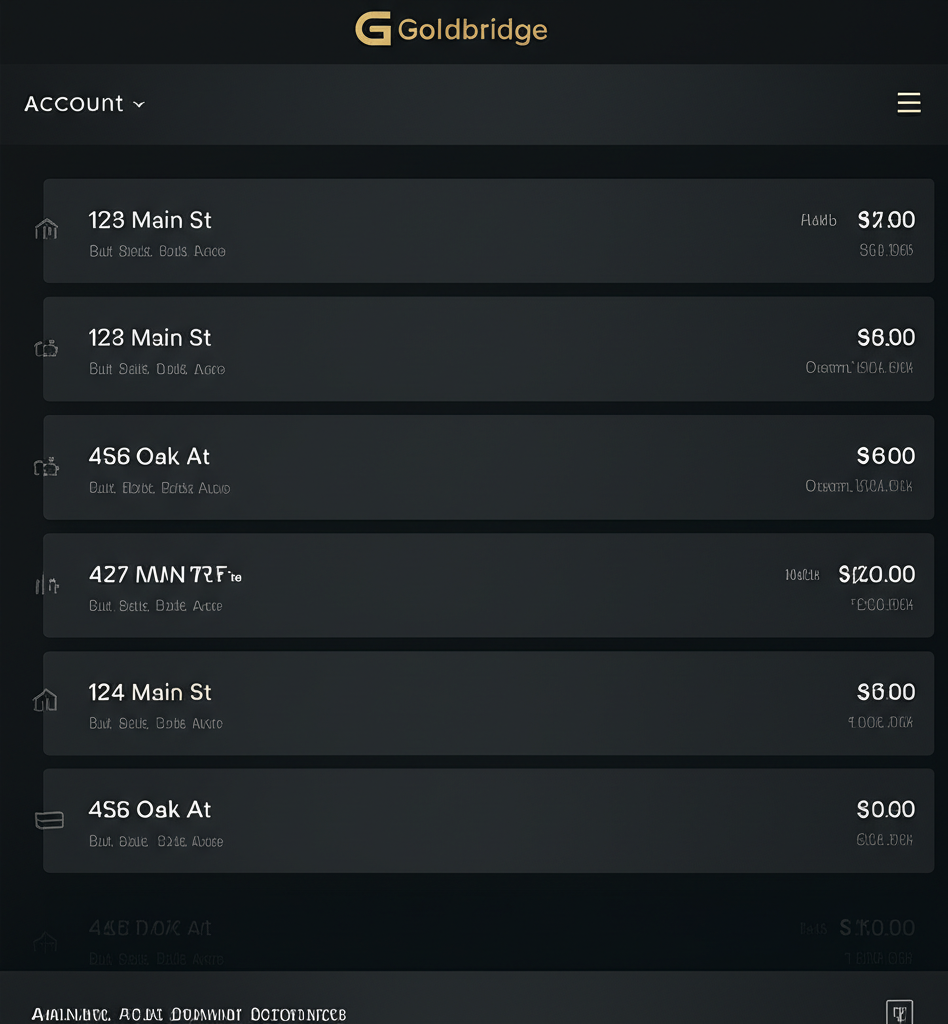Collapse the Account selector arrow
The image size is (948, 1024).
[x=138, y=104]
